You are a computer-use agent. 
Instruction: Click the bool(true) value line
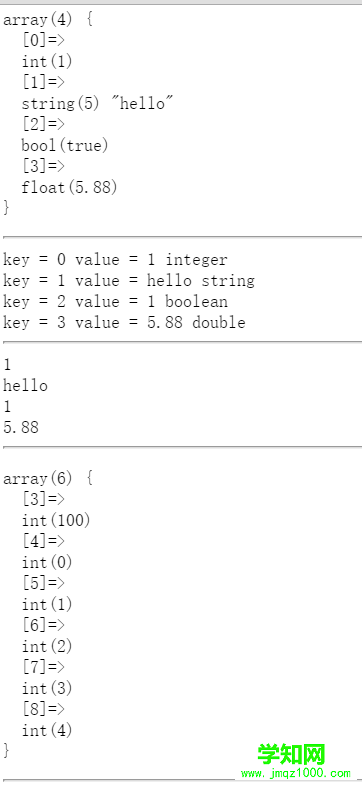click(65, 146)
